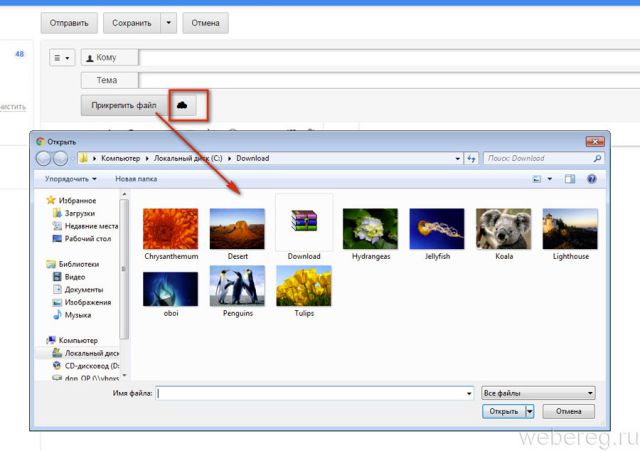The height and width of the screenshot is (451, 640).
Task: Click the change view icon
Action: tap(537, 179)
